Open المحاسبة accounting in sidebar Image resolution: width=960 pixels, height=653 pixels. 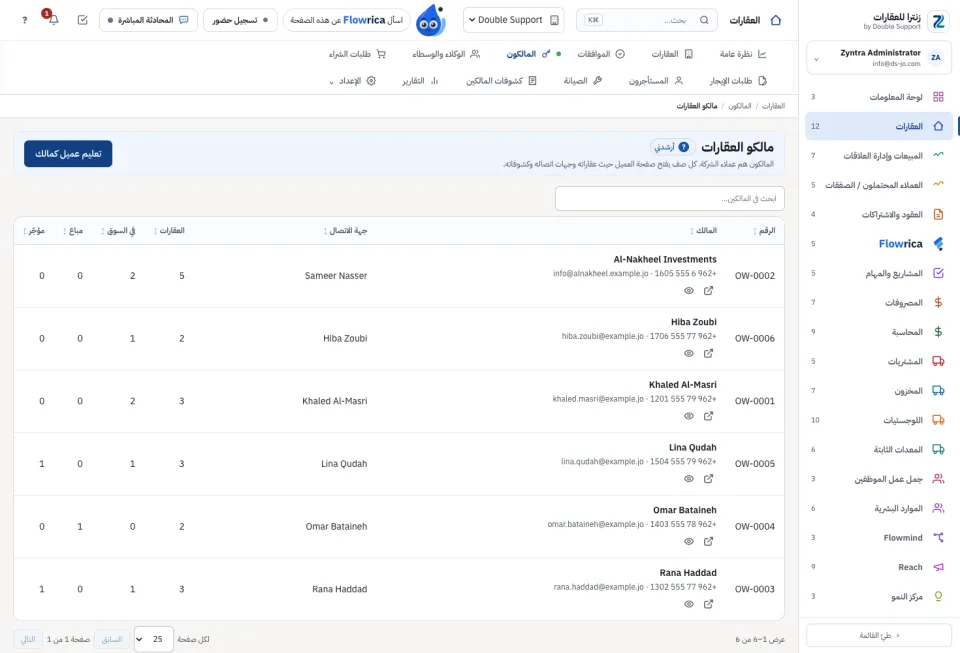[x=879, y=332]
